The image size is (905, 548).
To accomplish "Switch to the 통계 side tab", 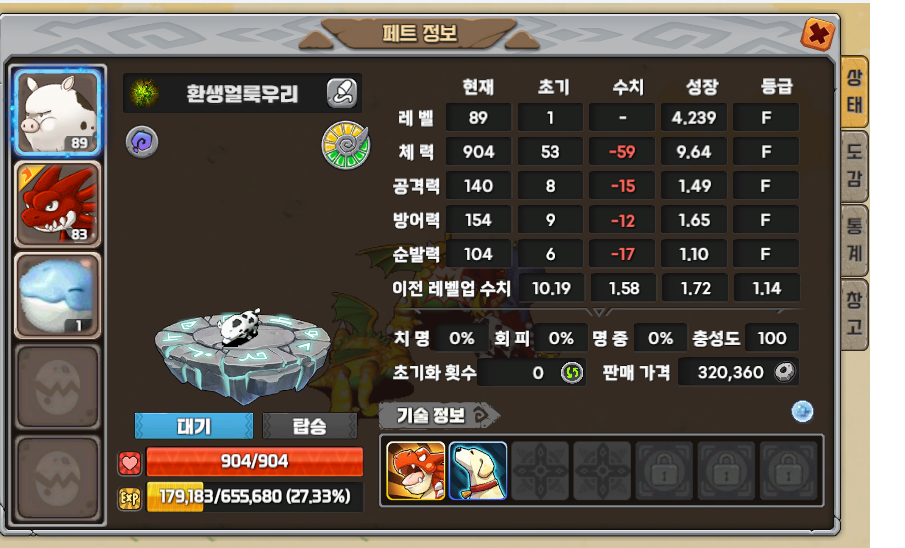I will (854, 240).
